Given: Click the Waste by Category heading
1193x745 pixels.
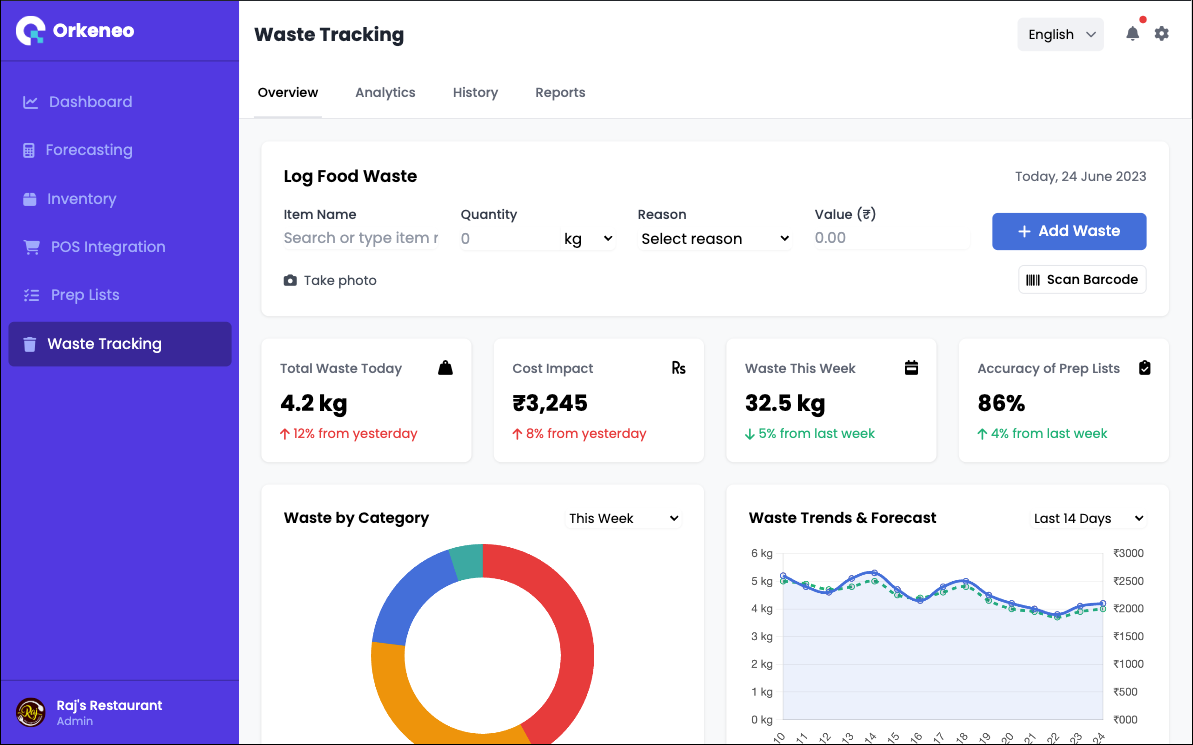Looking at the screenshot, I should (x=356, y=518).
